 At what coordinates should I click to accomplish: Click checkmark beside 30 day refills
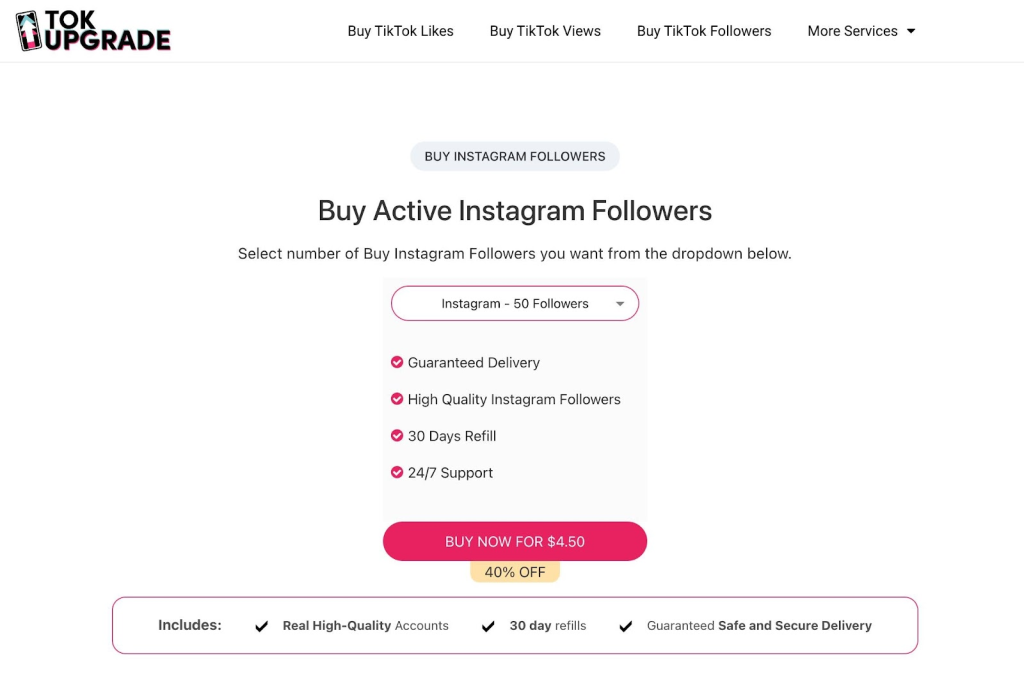488,626
